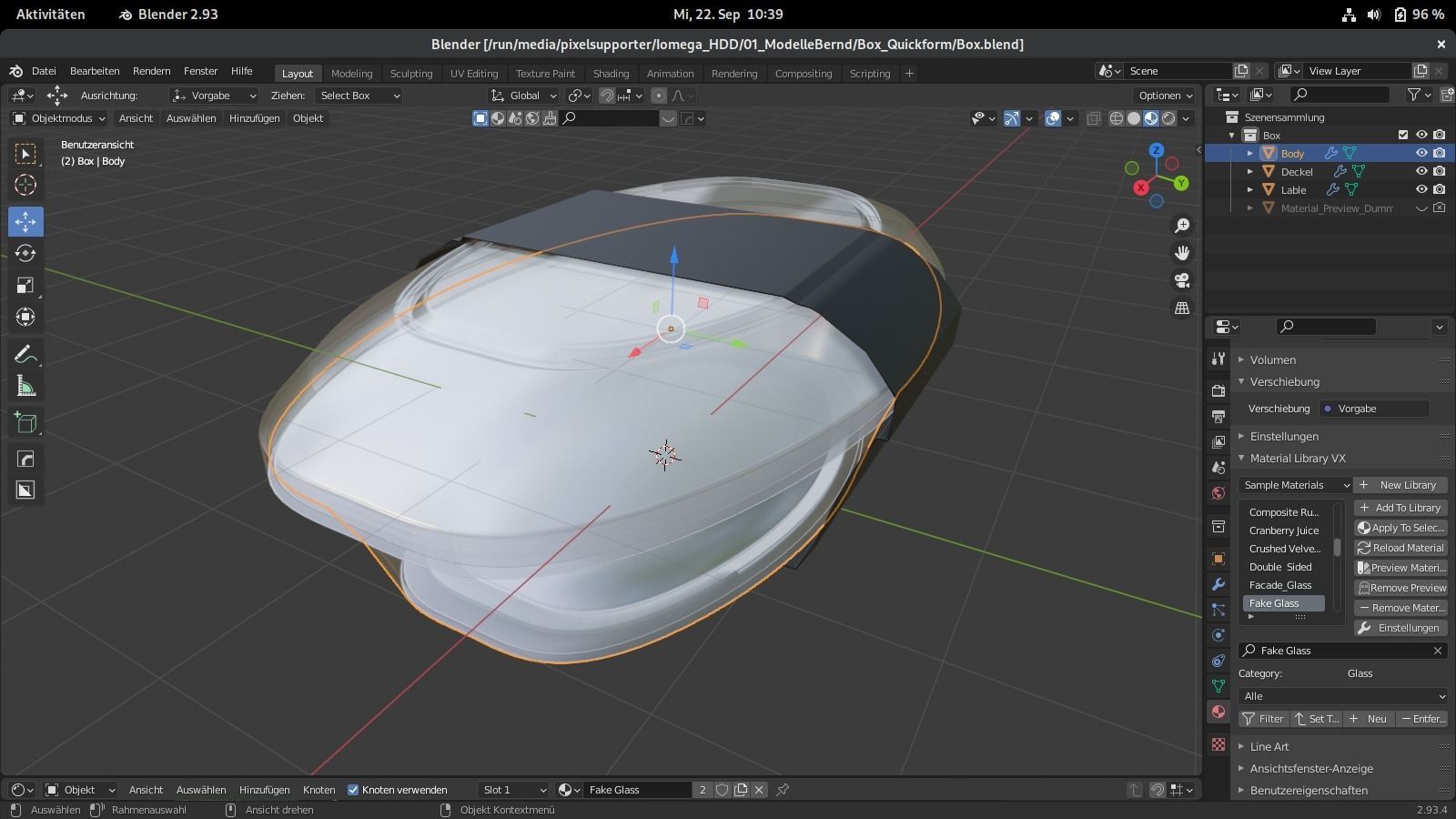Screen dimensions: 1456x819
Task: Click the New Library button
Action: pos(1400,485)
